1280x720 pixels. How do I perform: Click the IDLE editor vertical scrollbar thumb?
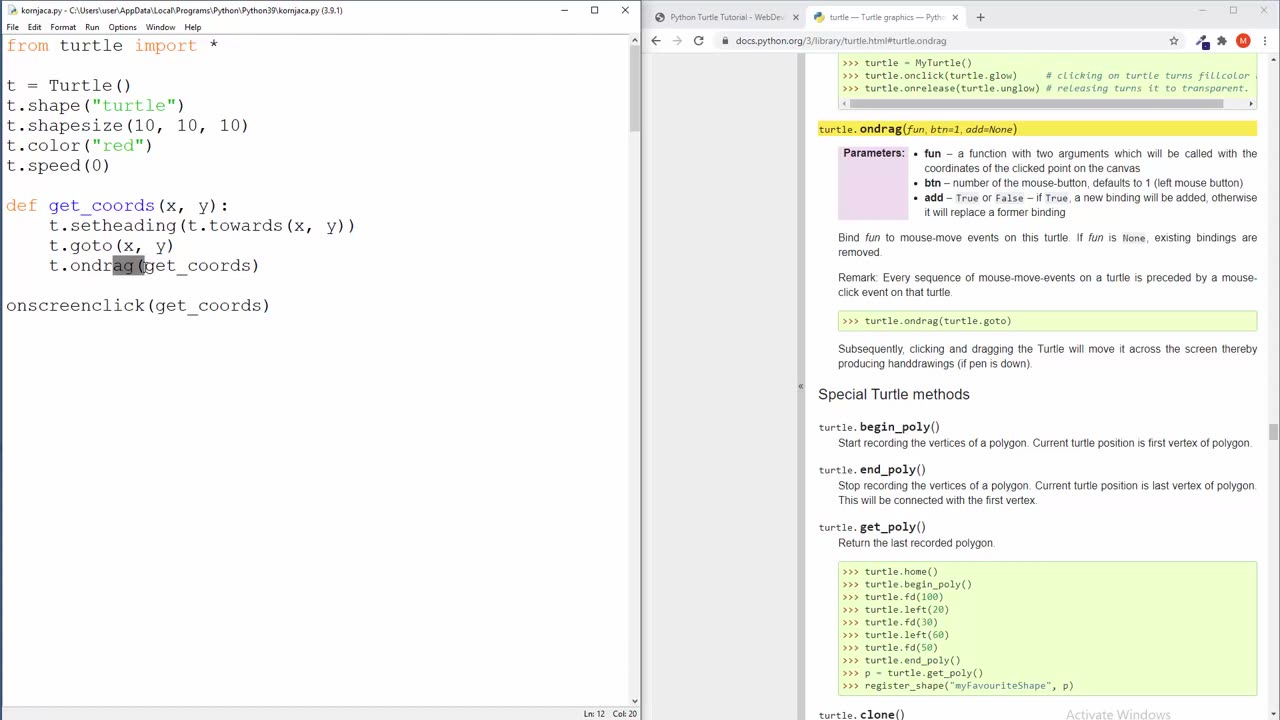click(634, 88)
